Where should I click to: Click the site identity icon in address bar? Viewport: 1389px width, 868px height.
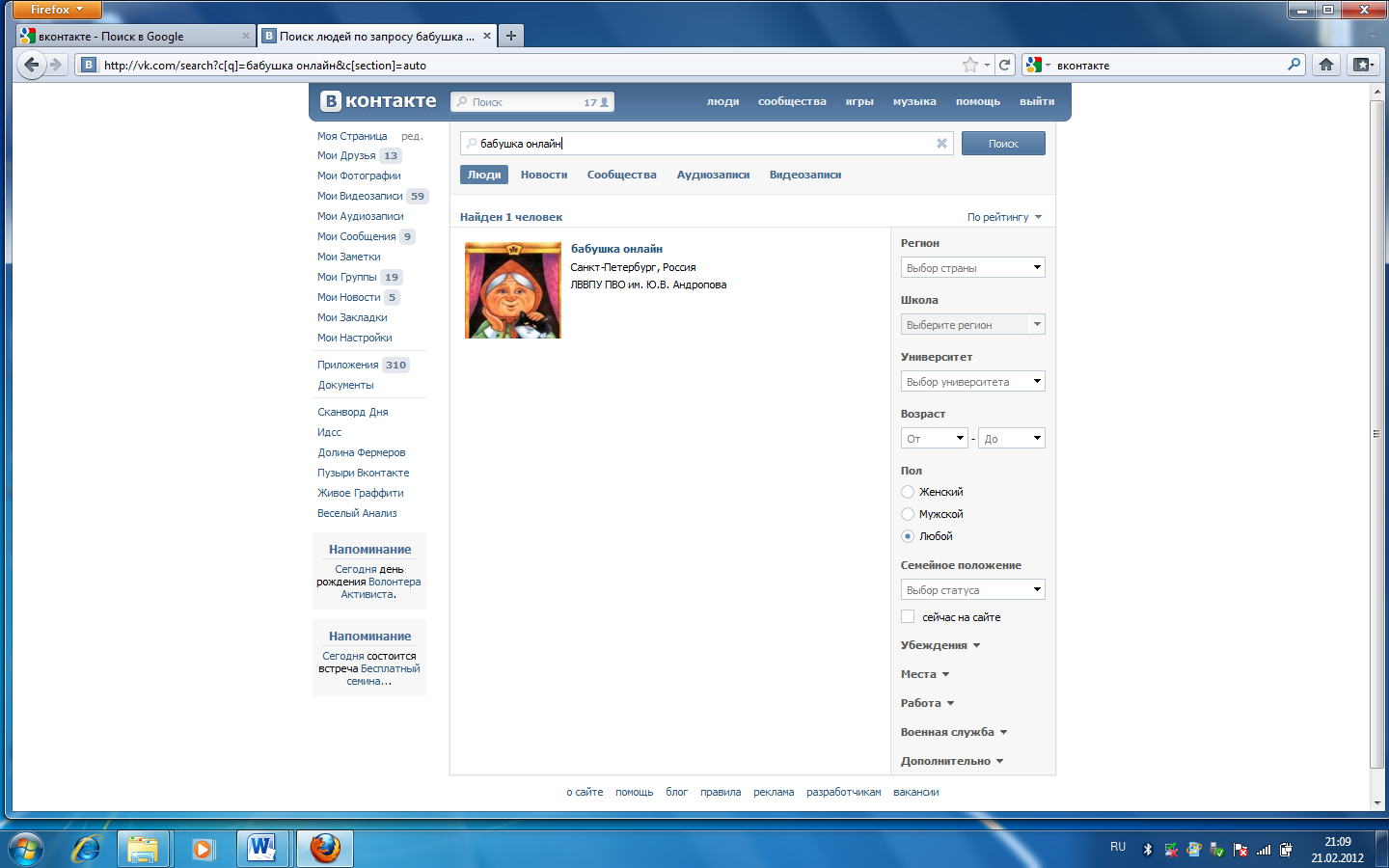(88, 65)
